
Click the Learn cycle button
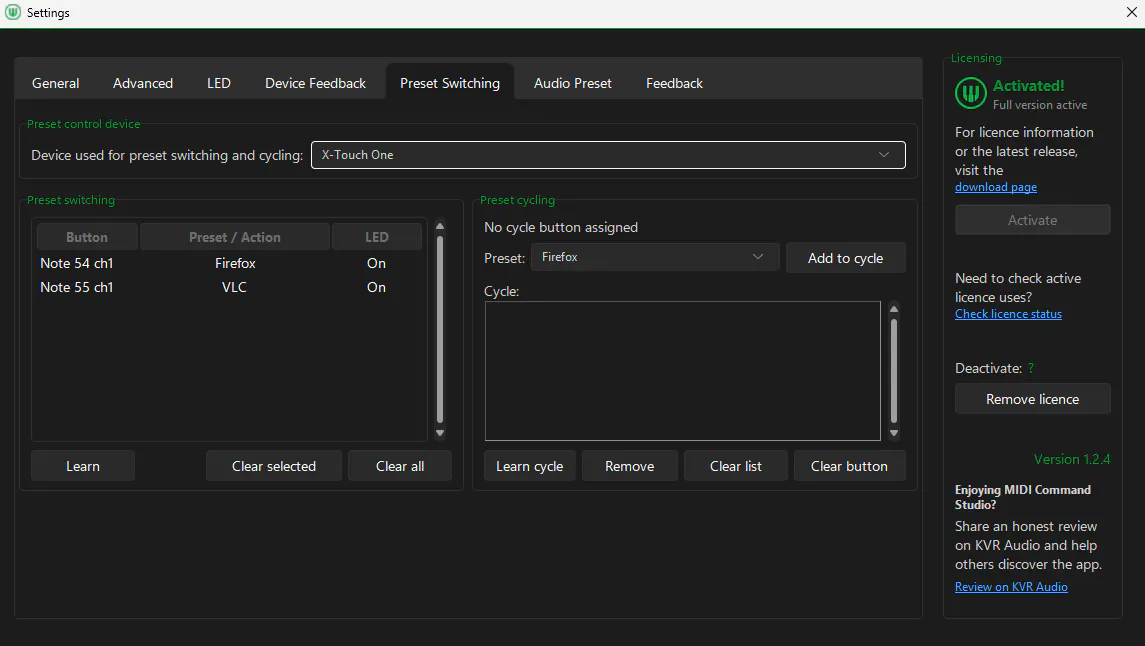[x=529, y=466]
